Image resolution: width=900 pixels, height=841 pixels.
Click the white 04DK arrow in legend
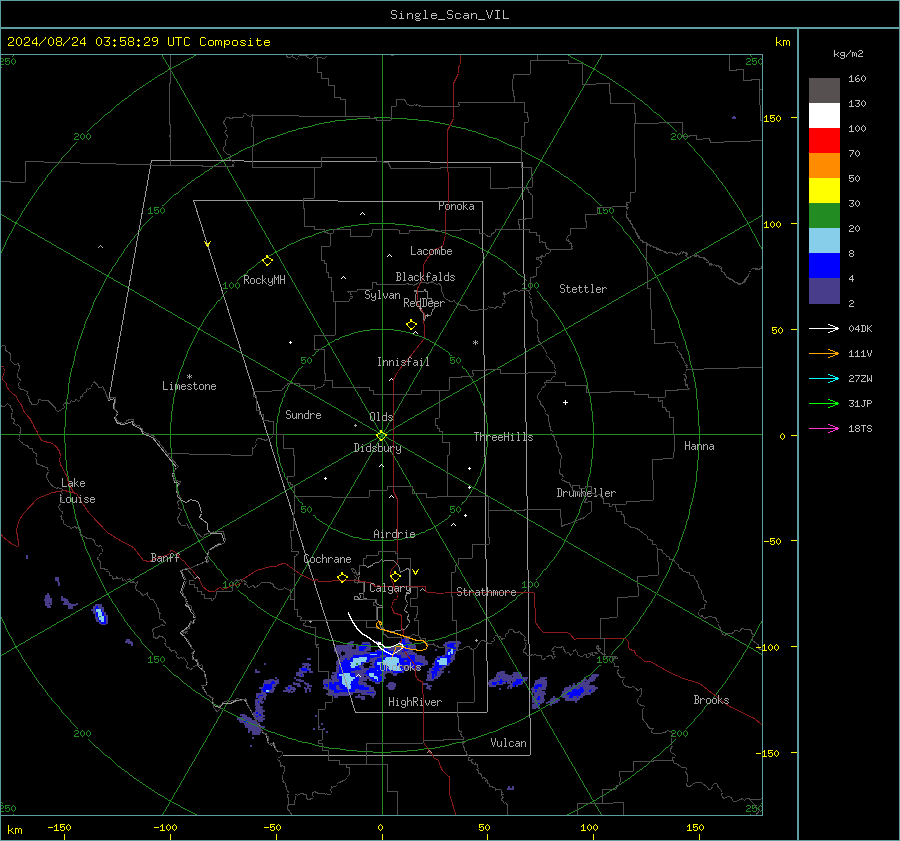point(824,328)
